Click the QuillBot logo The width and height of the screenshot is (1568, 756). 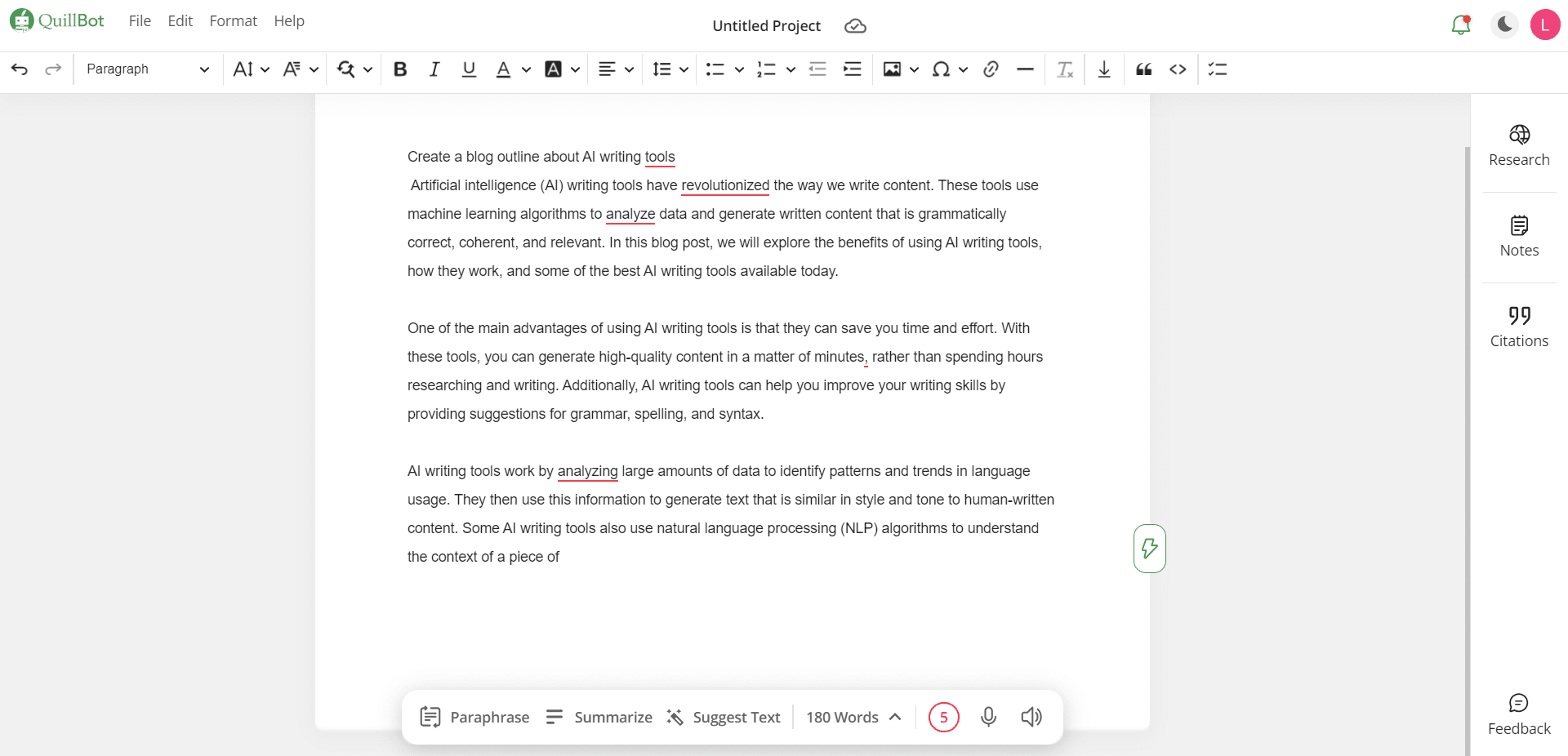tap(57, 20)
